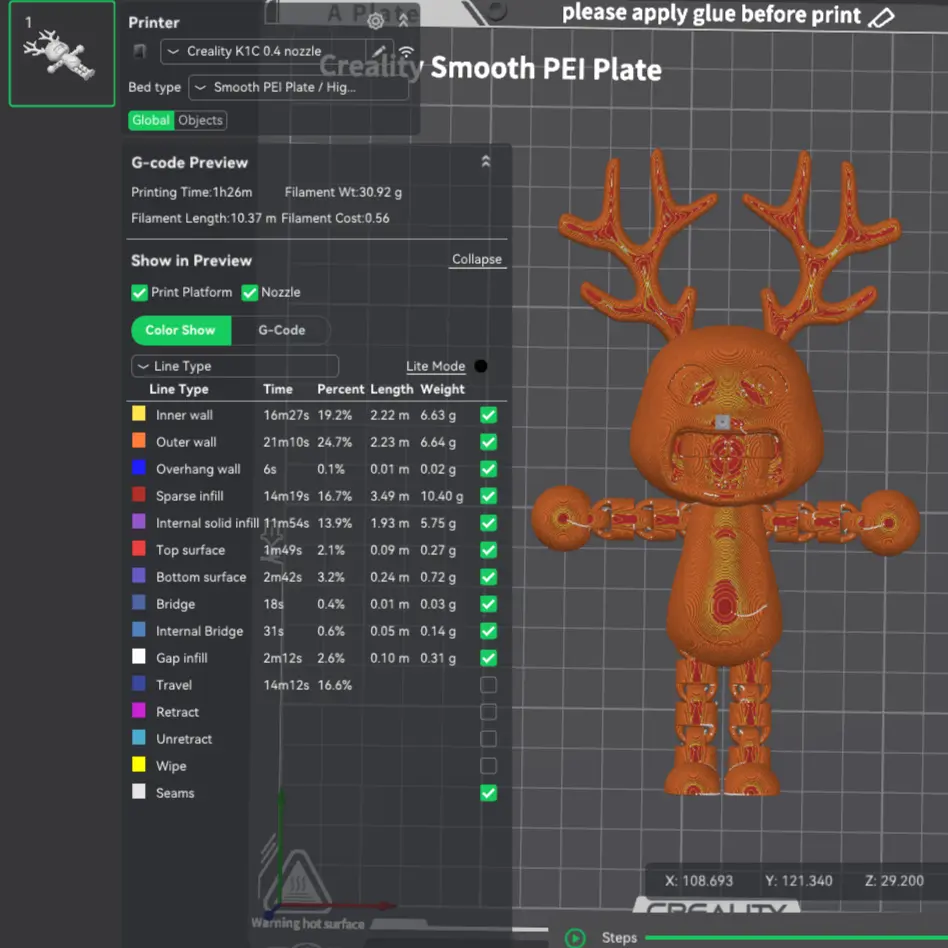Click the printer Wi-Fi connection icon
Screen dimensions: 948x948
(x=406, y=51)
